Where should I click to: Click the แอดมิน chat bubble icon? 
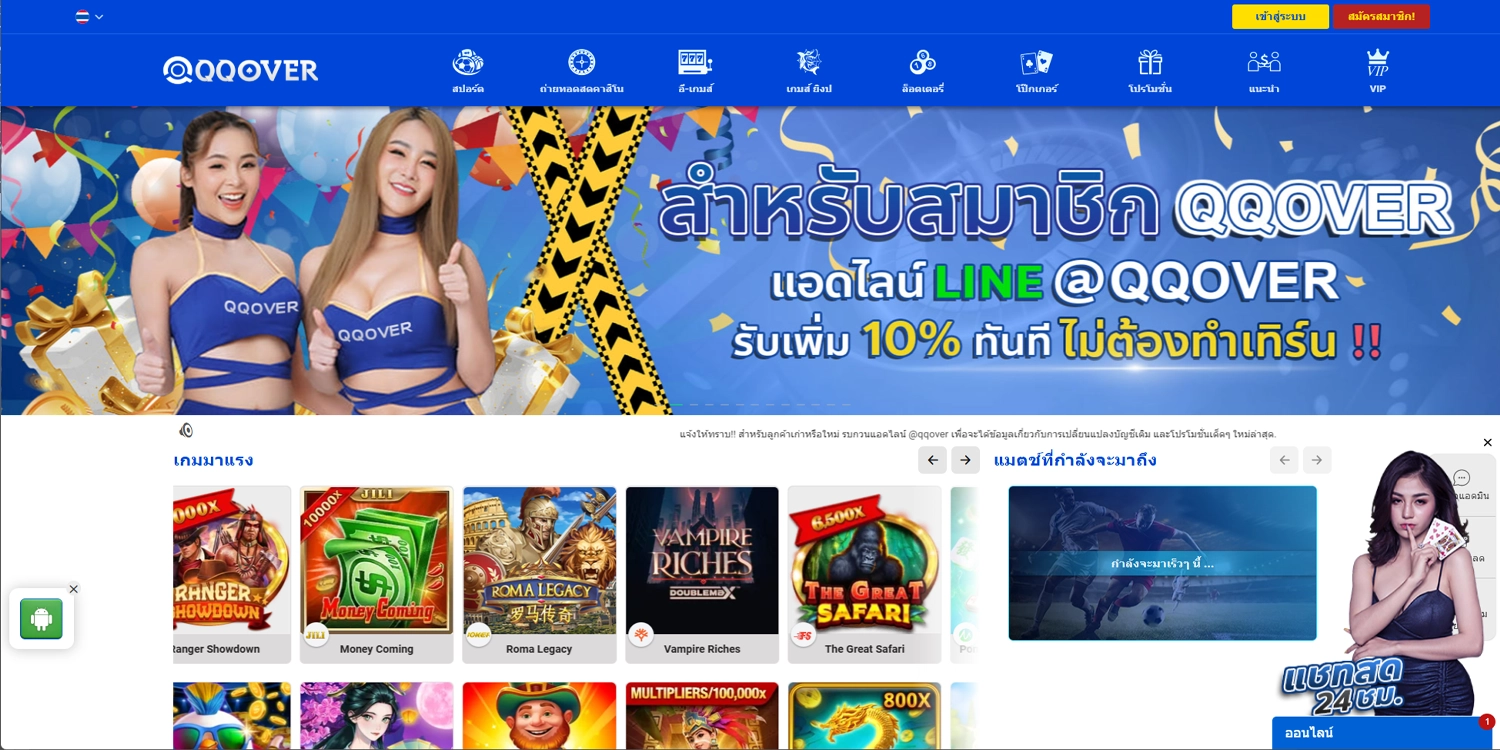[x=1462, y=479]
